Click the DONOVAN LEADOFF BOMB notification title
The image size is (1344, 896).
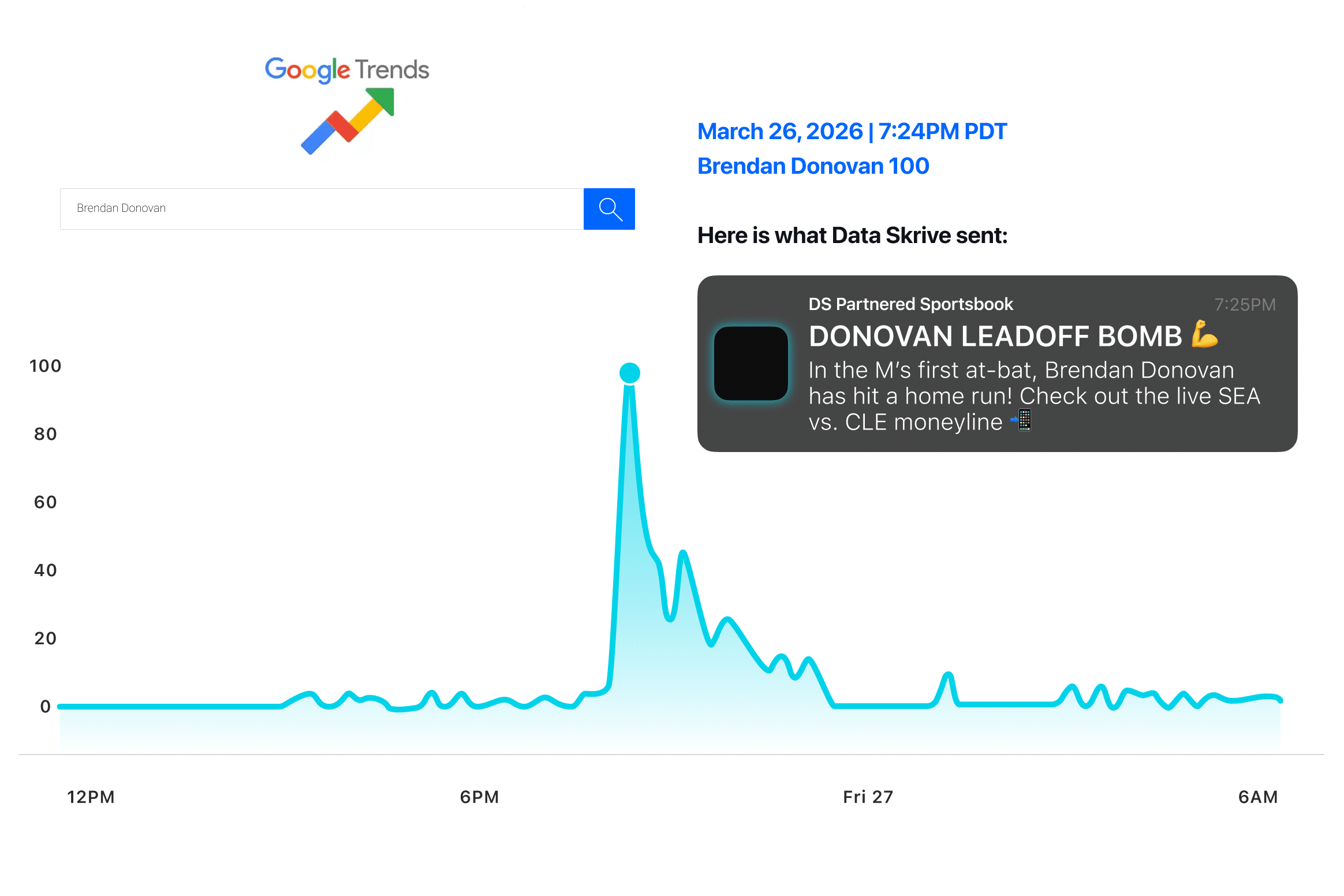(x=995, y=337)
